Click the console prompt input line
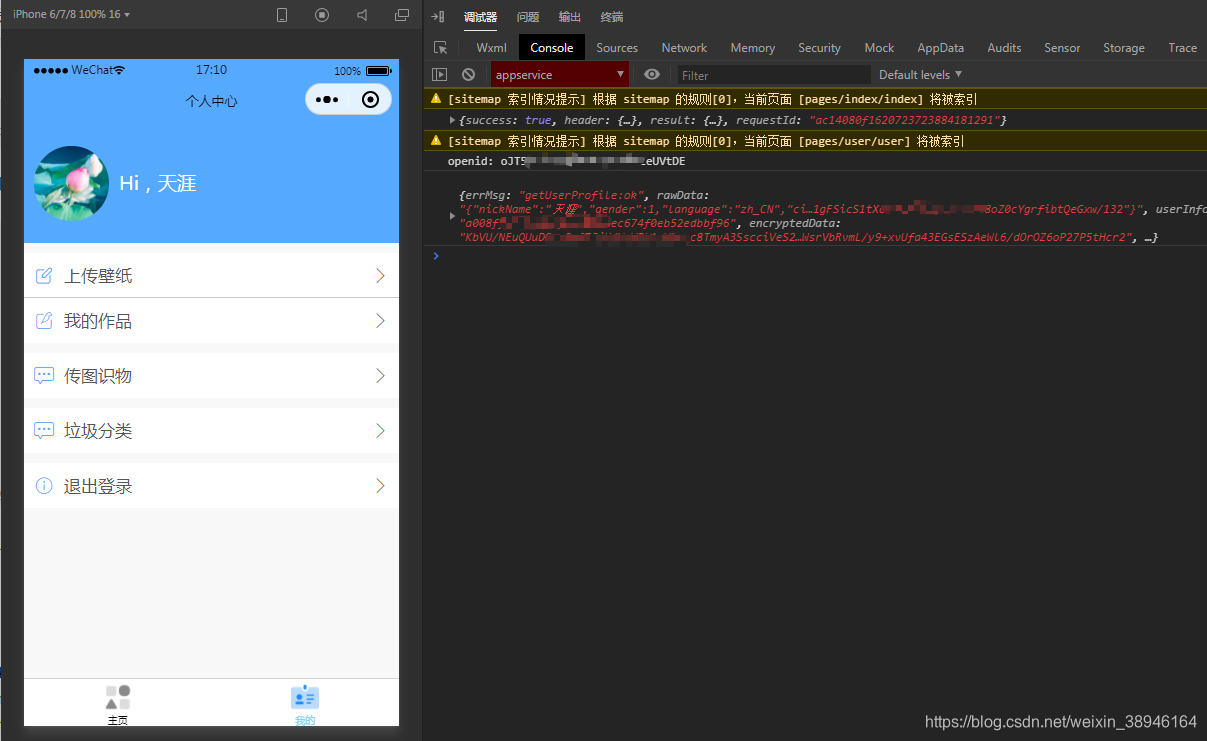 815,257
